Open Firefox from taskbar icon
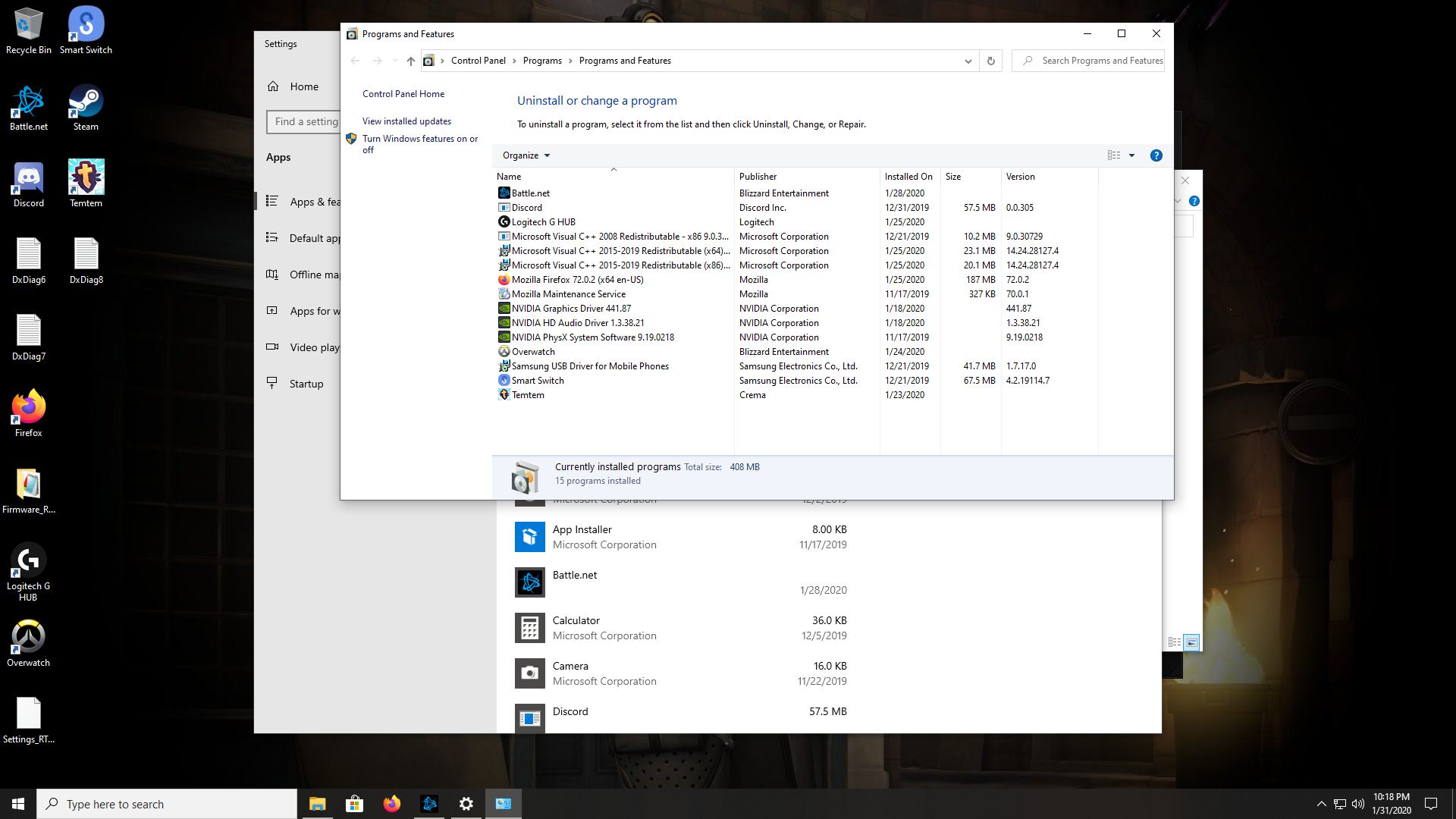The height and width of the screenshot is (819, 1456). [x=392, y=803]
